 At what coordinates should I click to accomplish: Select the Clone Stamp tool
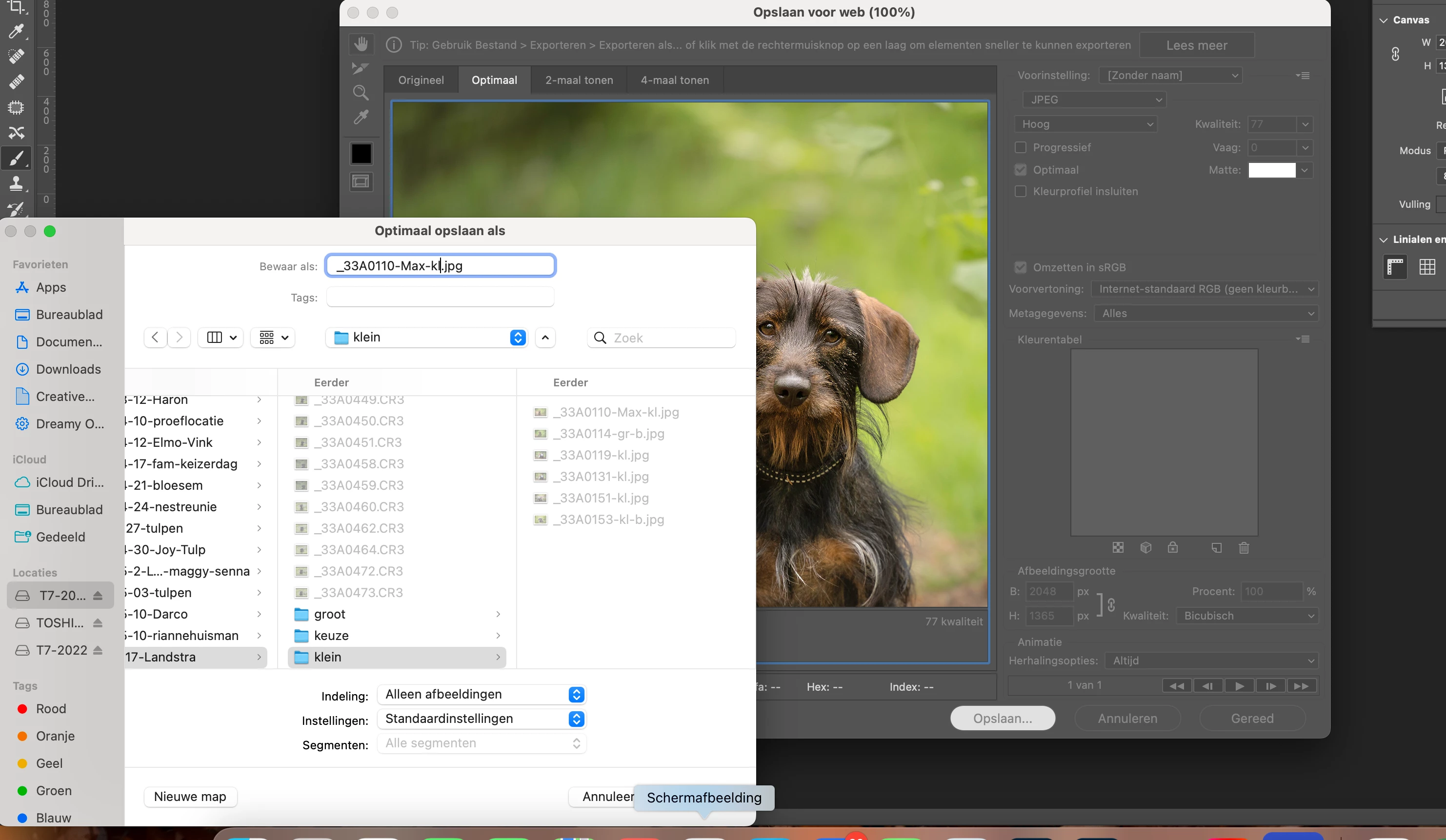coord(16,183)
